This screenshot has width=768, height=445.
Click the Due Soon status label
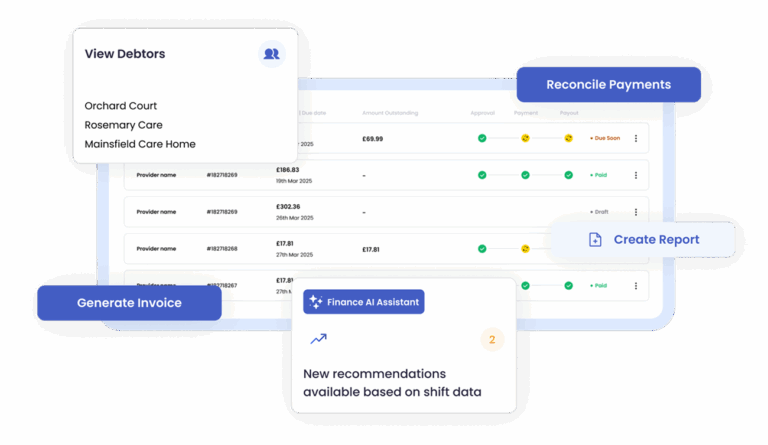(606, 139)
